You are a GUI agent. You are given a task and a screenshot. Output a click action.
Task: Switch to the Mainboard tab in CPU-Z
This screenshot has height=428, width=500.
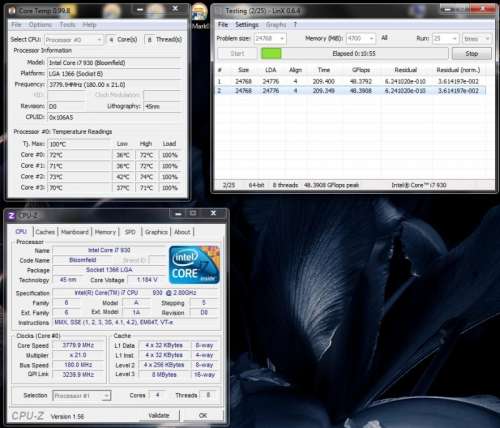75,232
